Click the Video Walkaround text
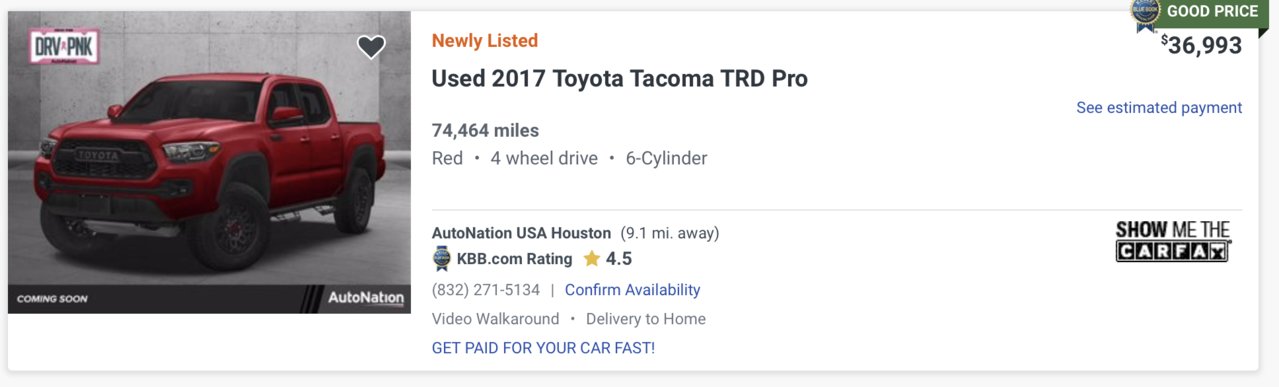 tap(496, 319)
